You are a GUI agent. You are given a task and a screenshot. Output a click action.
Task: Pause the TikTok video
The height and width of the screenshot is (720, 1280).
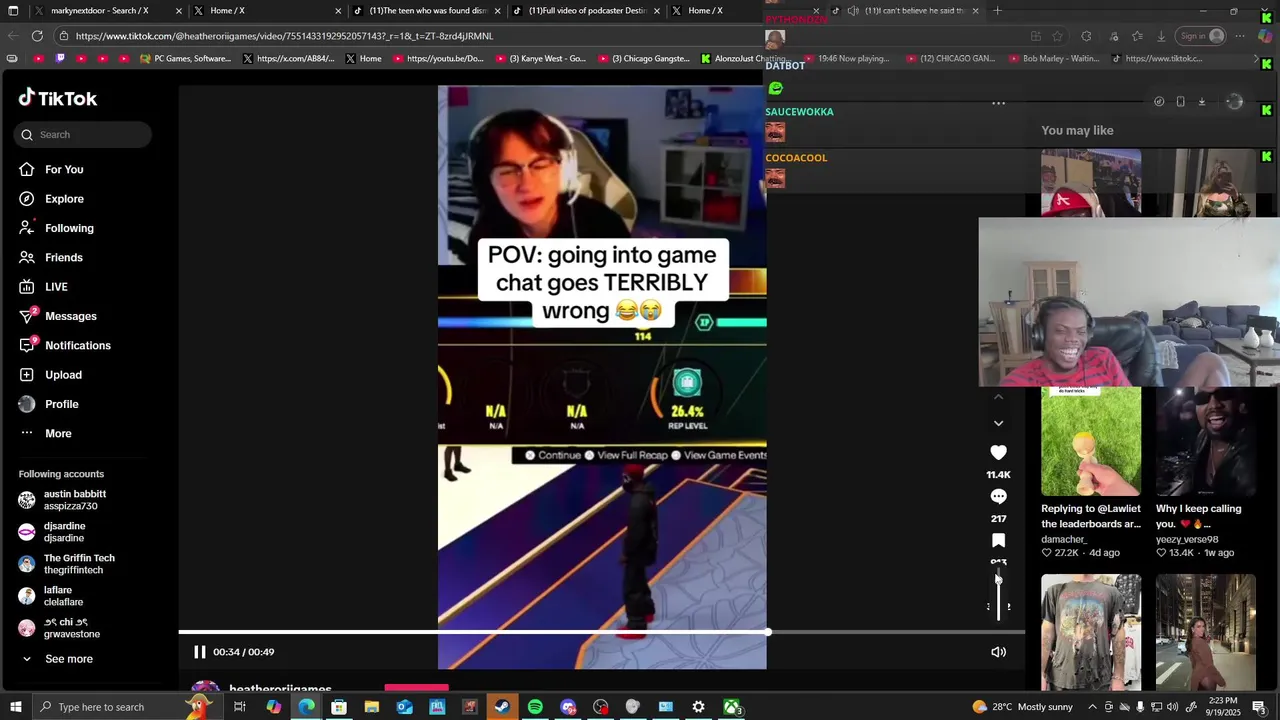pos(200,652)
